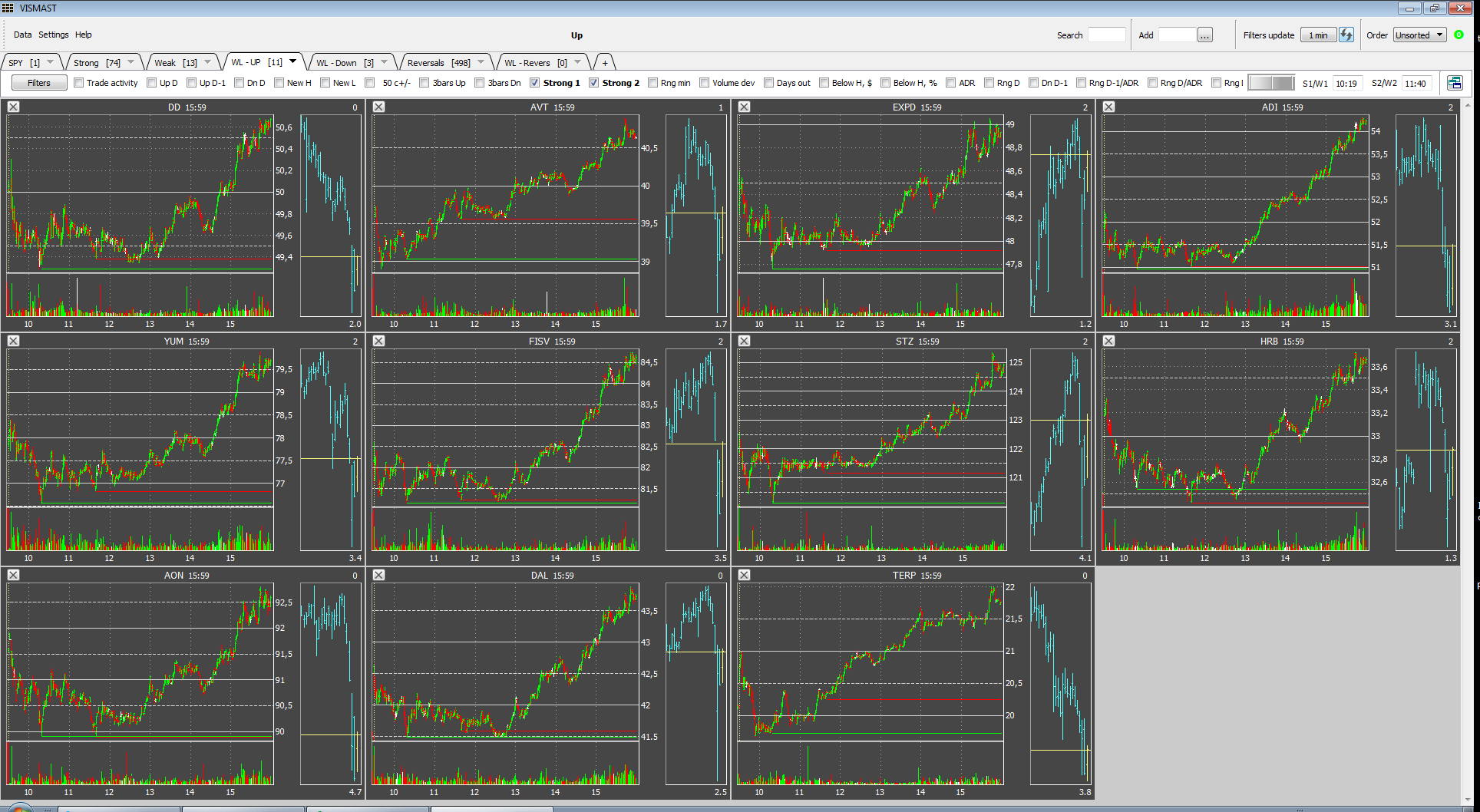The width and height of the screenshot is (1480, 812).
Task: Expand the Reversals tab dropdown arrow
Action: tap(481, 62)
